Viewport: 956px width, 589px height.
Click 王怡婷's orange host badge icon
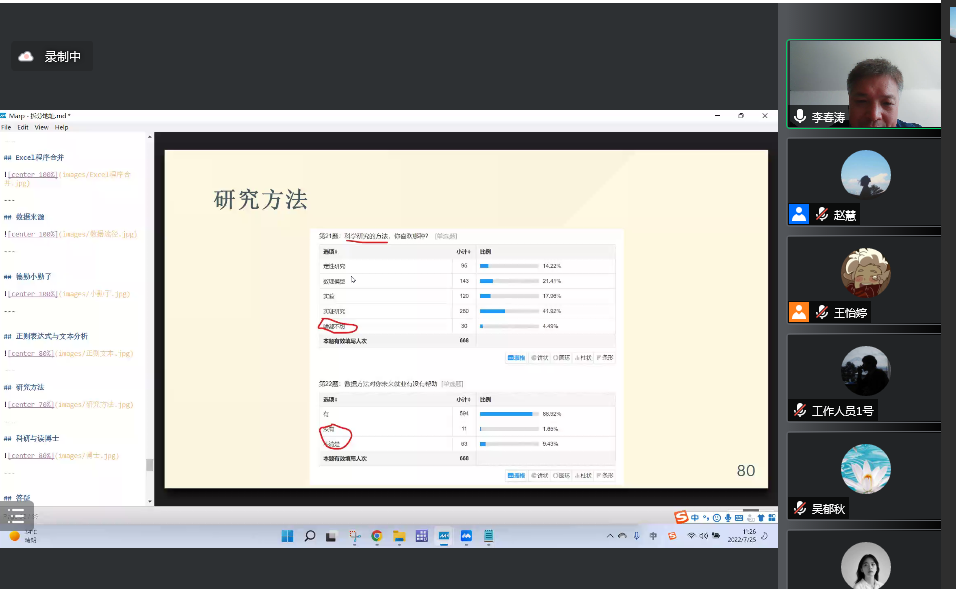798,312
